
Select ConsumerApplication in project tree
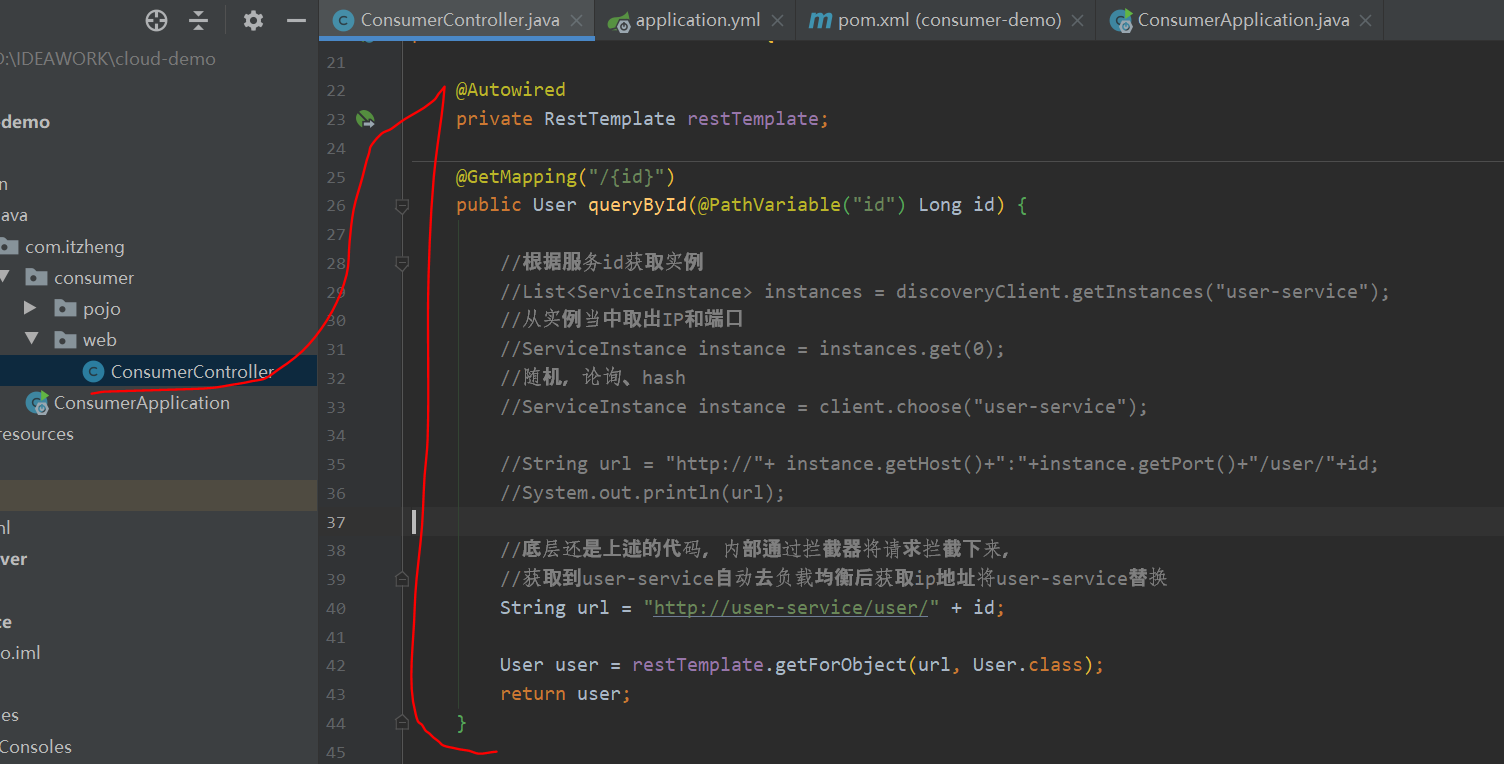click(142, 403)
